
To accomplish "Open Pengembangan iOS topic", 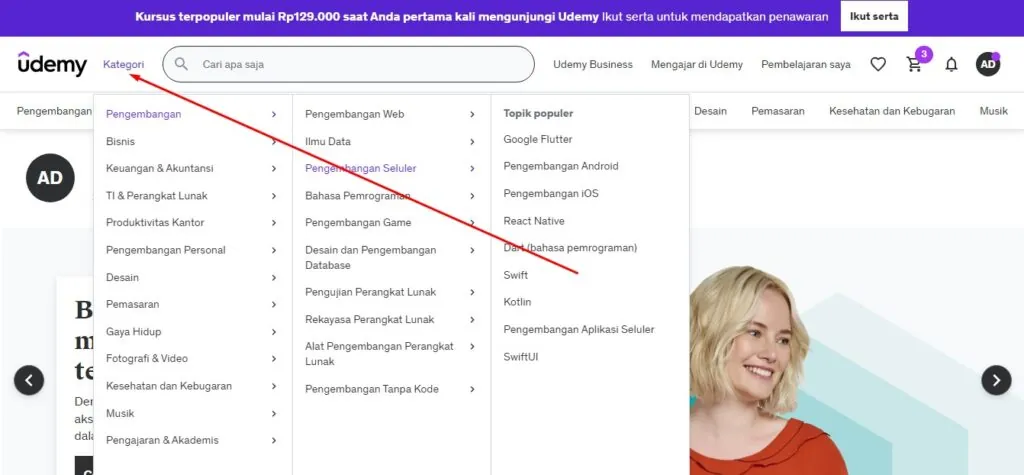I will pos(551,193).
